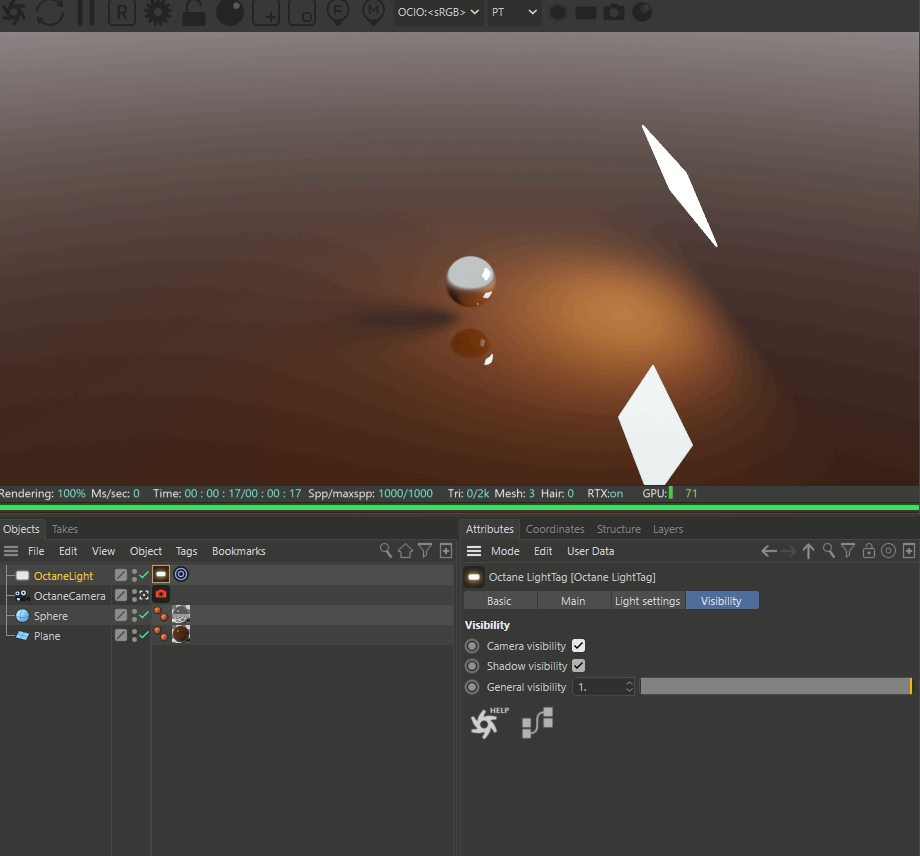Viewport: 920px width, 856px height.
Task: Open the Objects View menu
Action: pos(103,551)
